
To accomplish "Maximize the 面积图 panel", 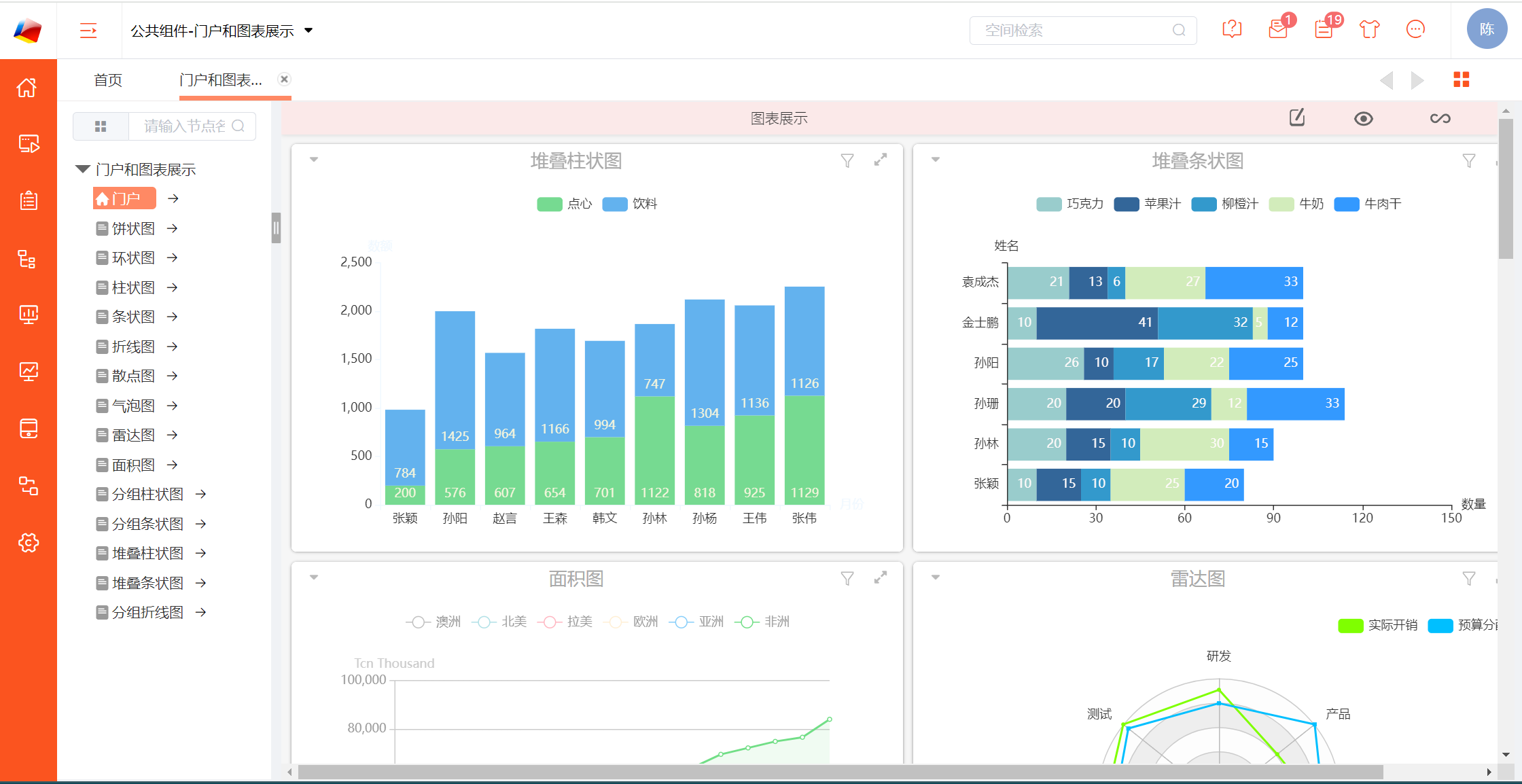I will 881,577.
